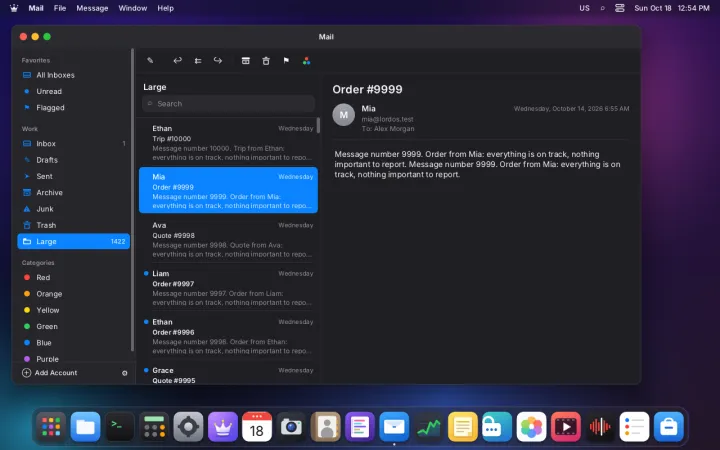Compose a new message with pencil icon

coord(150,61)
